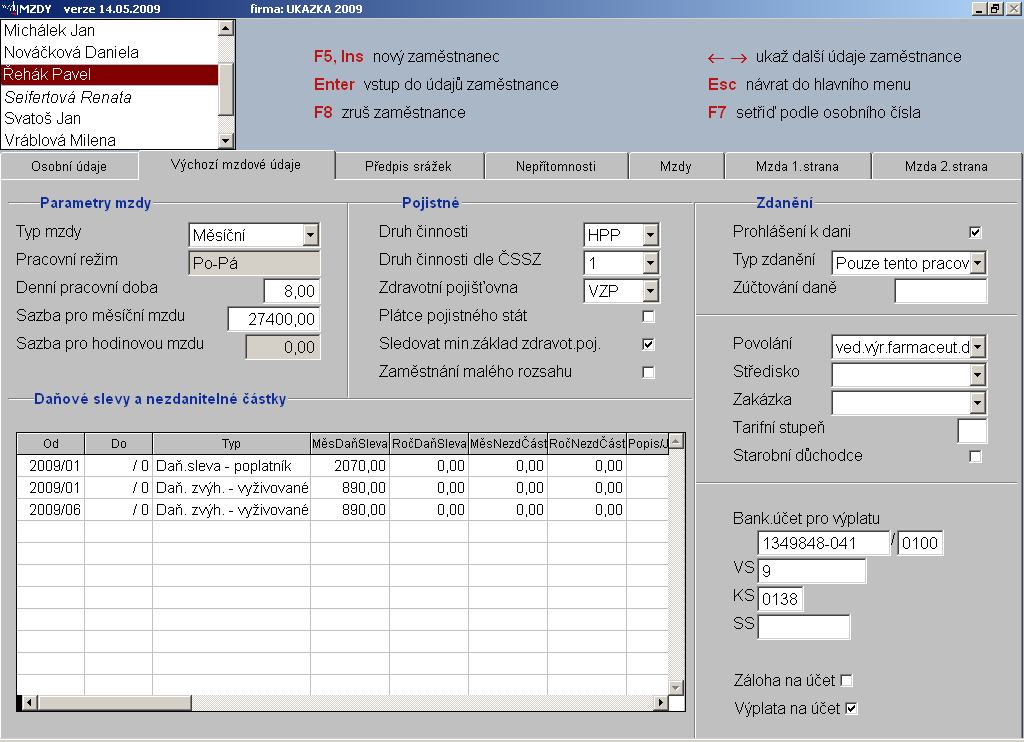This screenshot has width=1024, height=742.
Task: Click the Sazba pro hodinovou mzdu field
Action: point(283,347)
